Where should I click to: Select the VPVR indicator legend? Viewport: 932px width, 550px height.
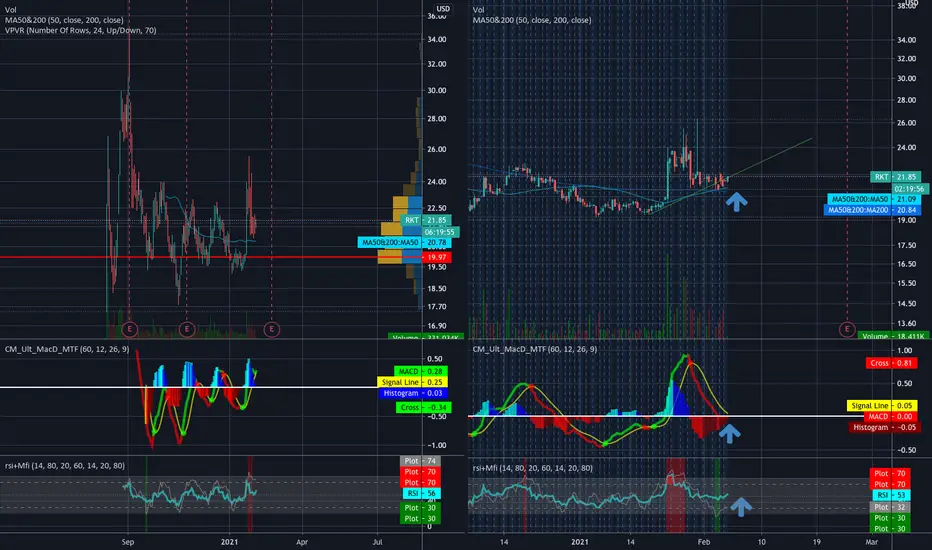[x=81, y=30]
